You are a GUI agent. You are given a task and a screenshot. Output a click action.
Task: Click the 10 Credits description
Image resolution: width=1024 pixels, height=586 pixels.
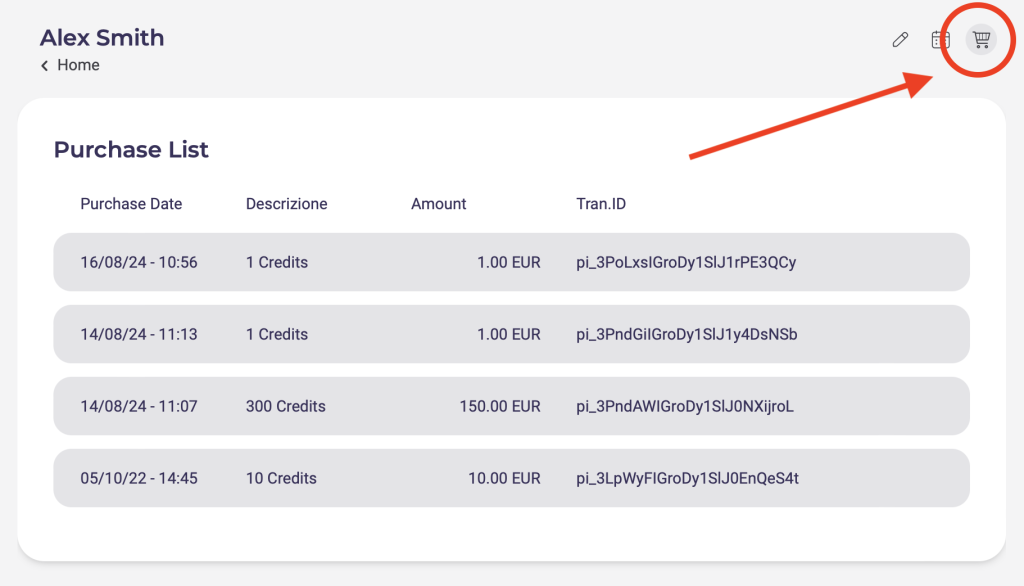[281, 479]
